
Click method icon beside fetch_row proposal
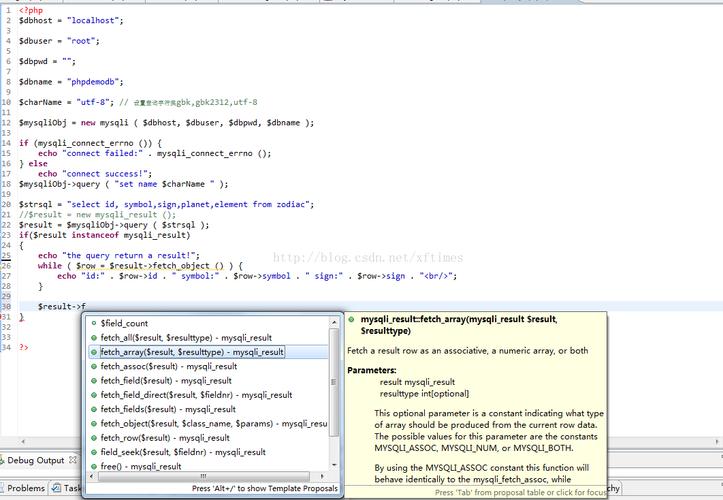pos(94,438)
